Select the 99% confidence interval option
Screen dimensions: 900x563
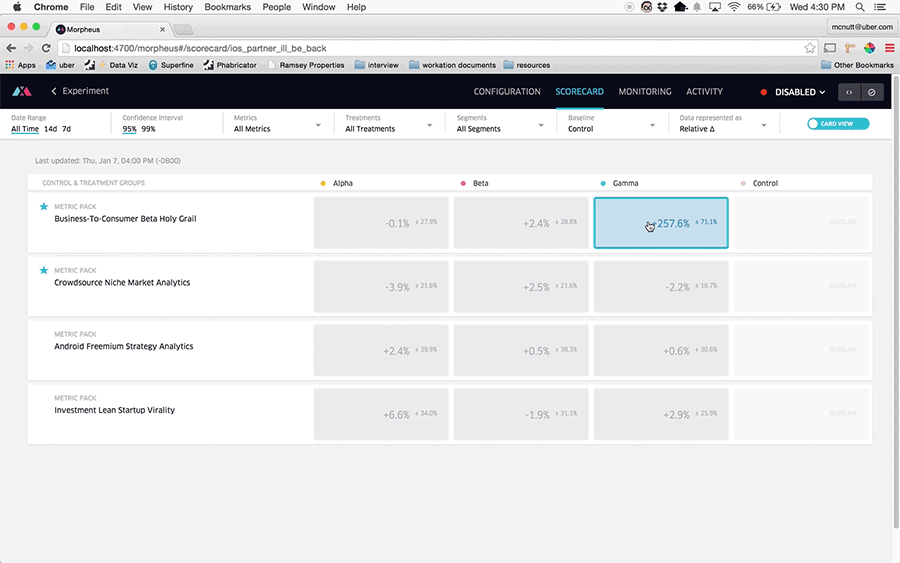(148, 129)
